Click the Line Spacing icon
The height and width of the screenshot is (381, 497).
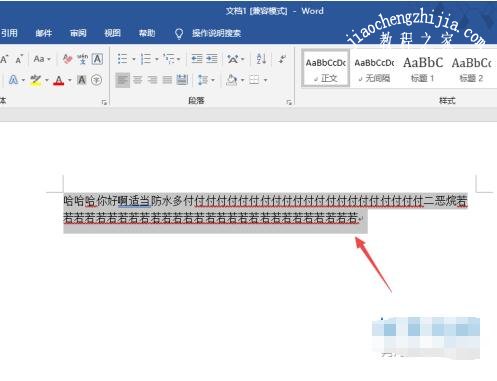tap(203, 80)
